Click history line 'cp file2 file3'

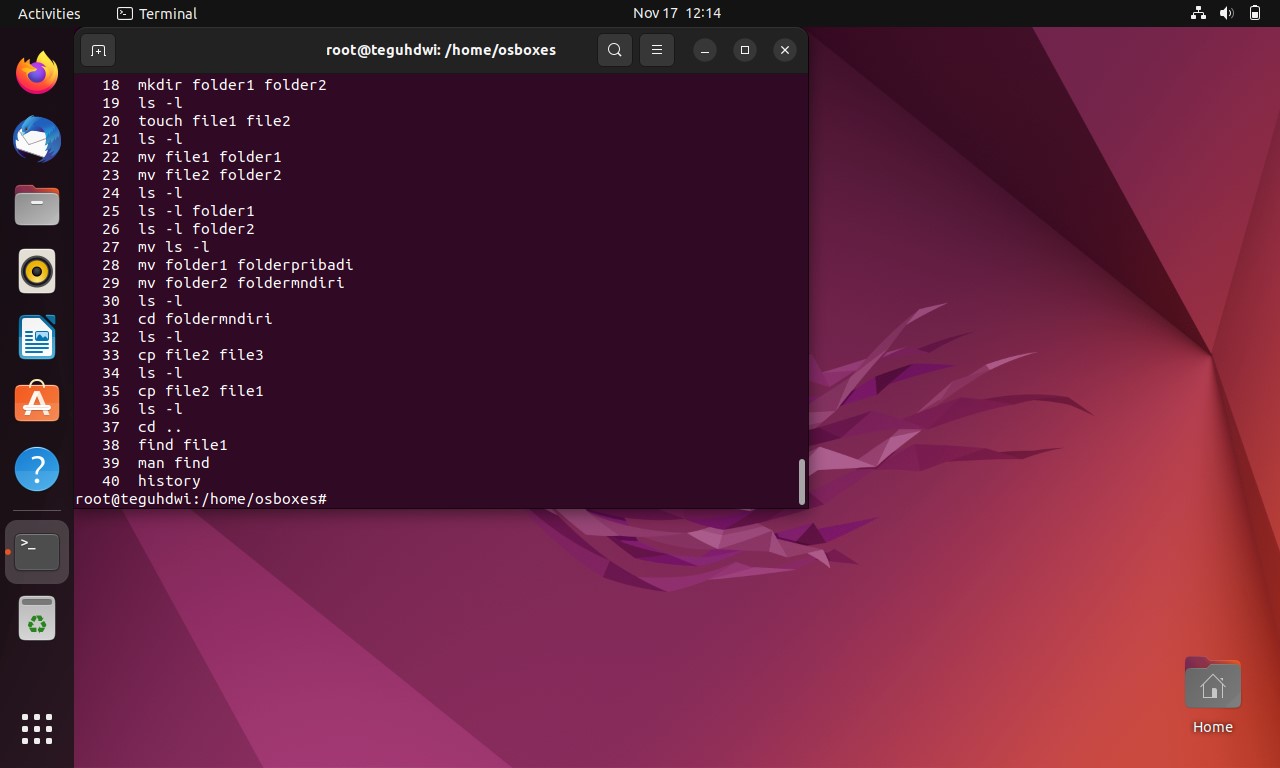click(x=201, y=355)
